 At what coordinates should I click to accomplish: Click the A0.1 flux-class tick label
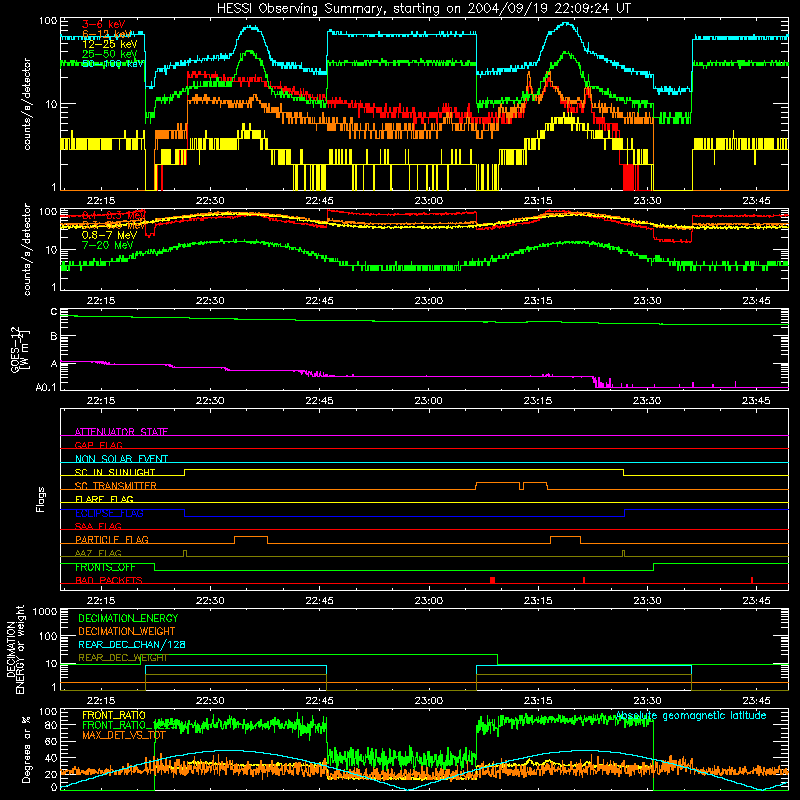pos(46,388)
